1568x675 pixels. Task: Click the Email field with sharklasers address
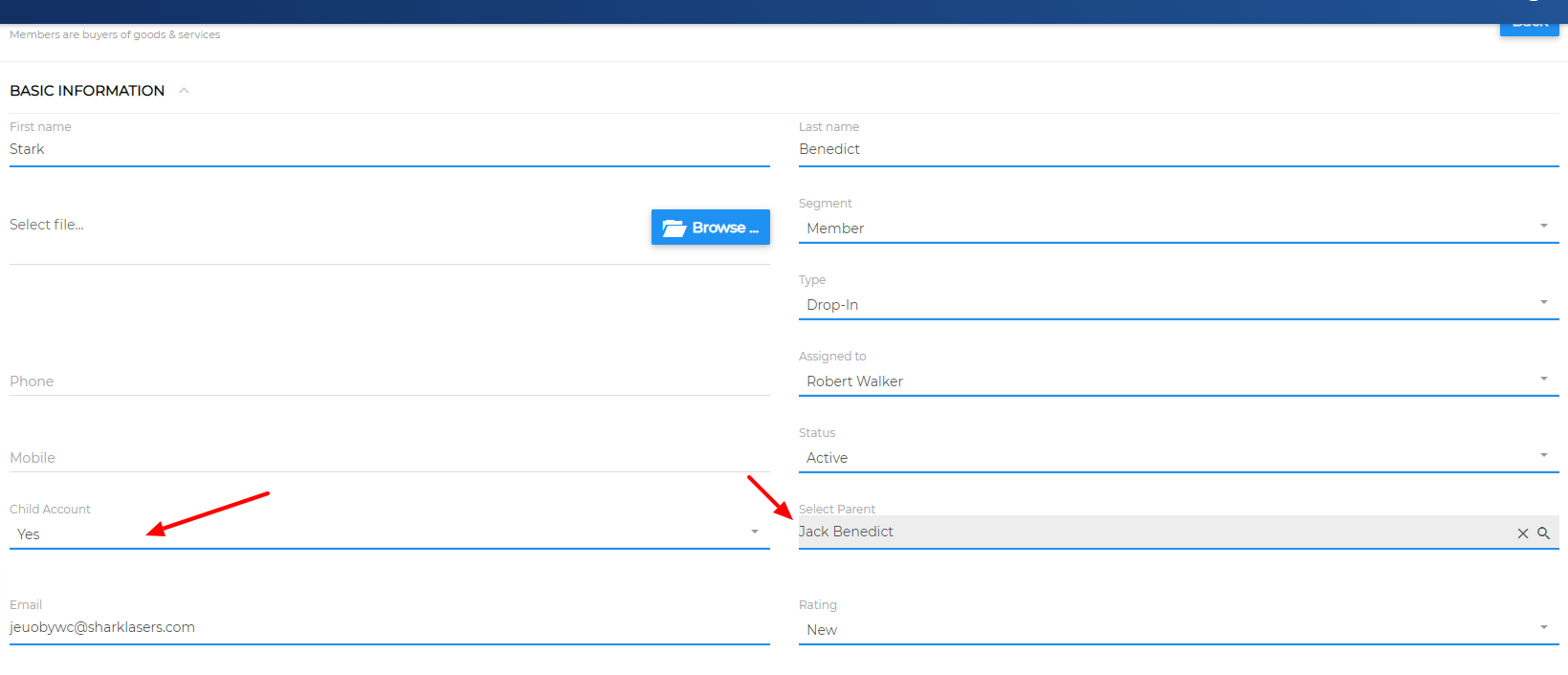pos(389,627)
